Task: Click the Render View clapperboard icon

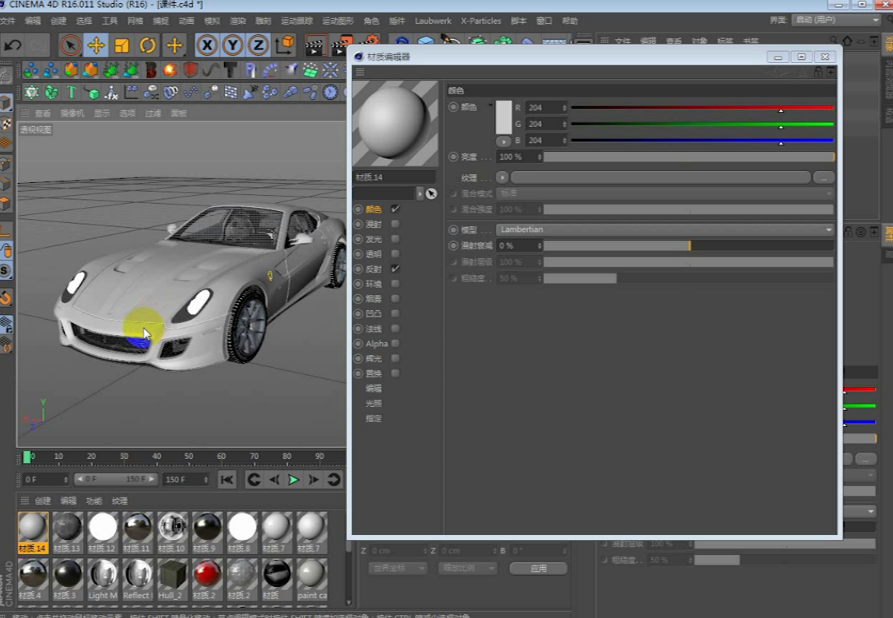Action: coord(314,46)
